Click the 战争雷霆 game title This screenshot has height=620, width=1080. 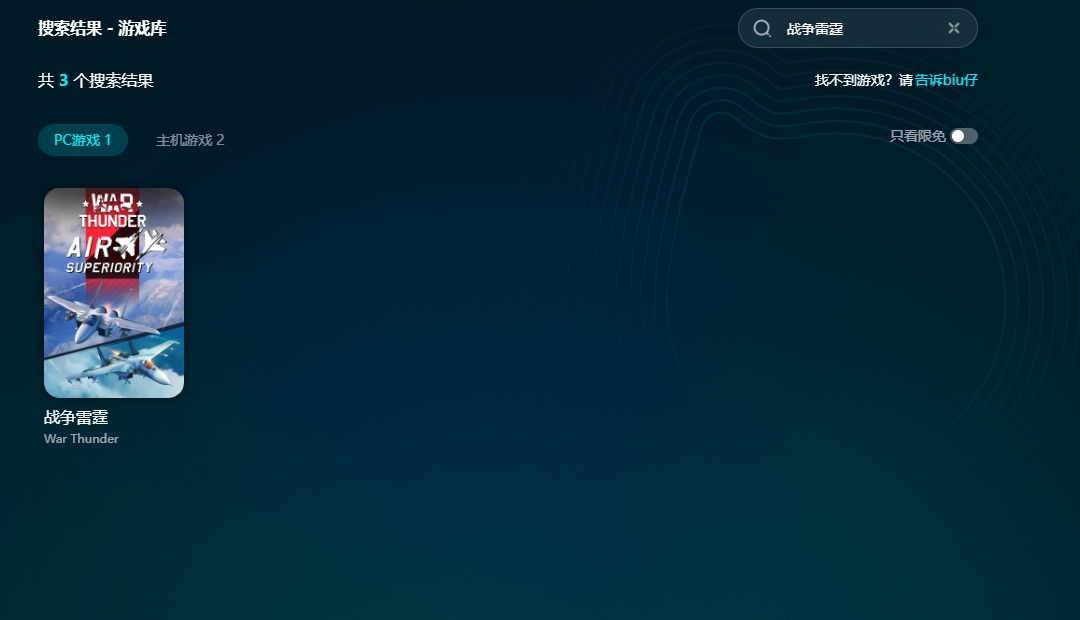76,417
